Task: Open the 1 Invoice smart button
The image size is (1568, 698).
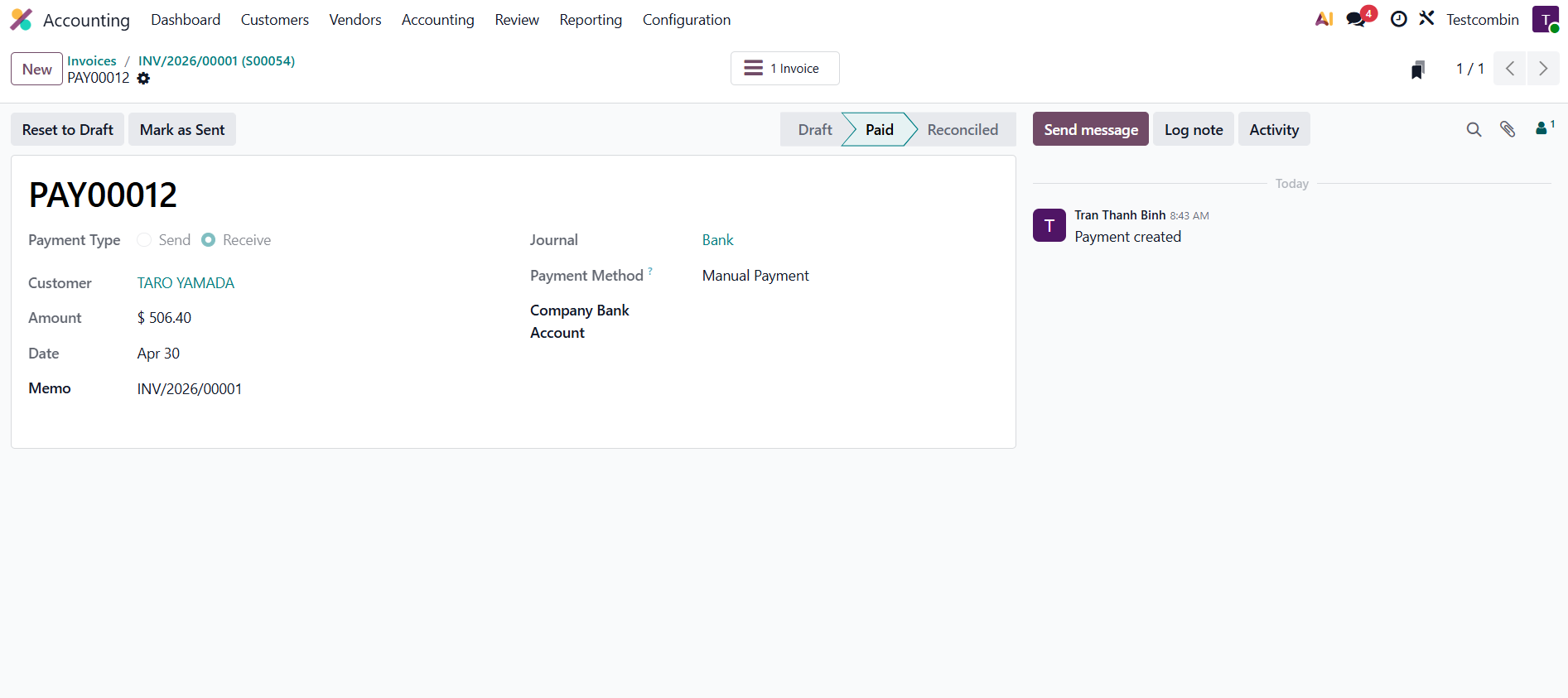Action: [784, 69]
